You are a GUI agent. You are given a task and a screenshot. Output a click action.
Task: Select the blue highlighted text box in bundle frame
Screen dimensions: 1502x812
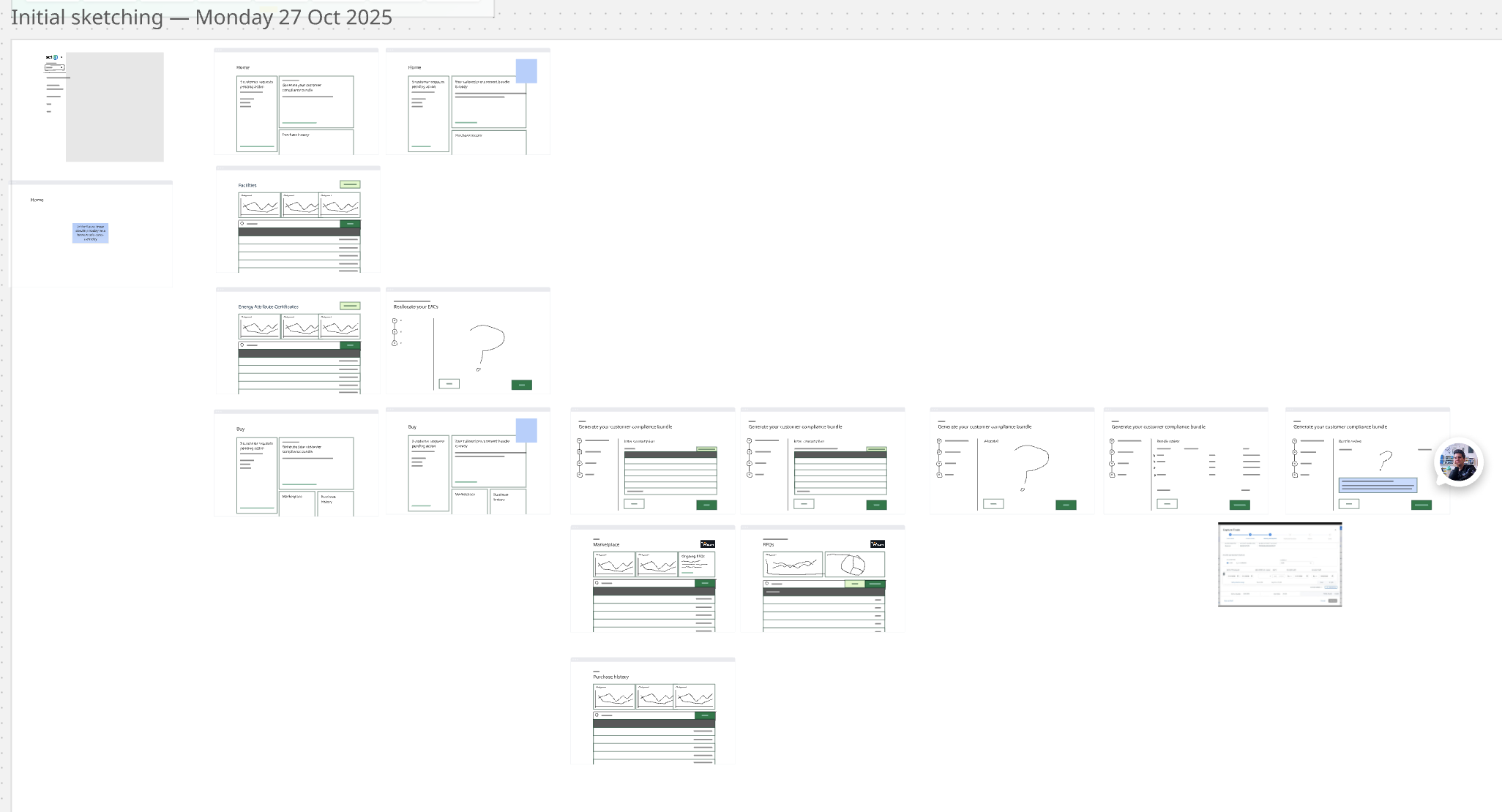click(1378, 484)
